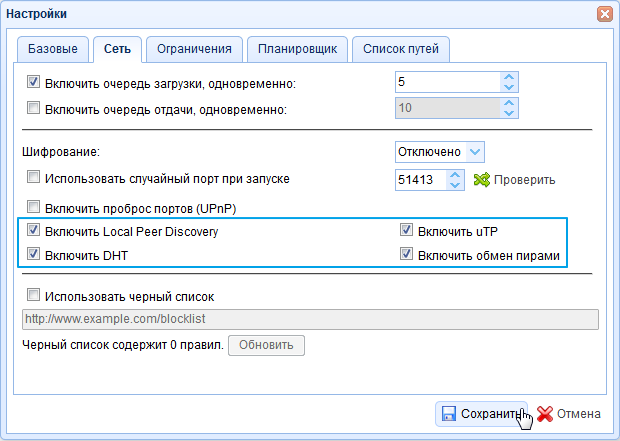The image size is (620, 441).
Task: Enable the upload queue checkbox
Action: pyautogui.click(x=33, y=109)
